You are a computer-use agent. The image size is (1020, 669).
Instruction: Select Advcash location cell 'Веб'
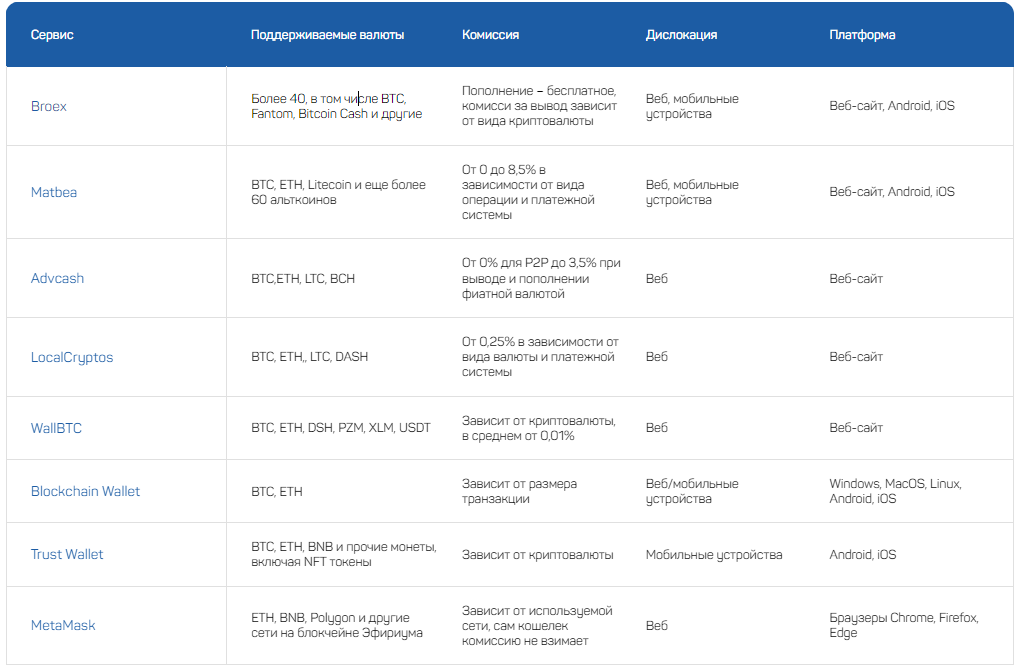[x=656, y=279]
